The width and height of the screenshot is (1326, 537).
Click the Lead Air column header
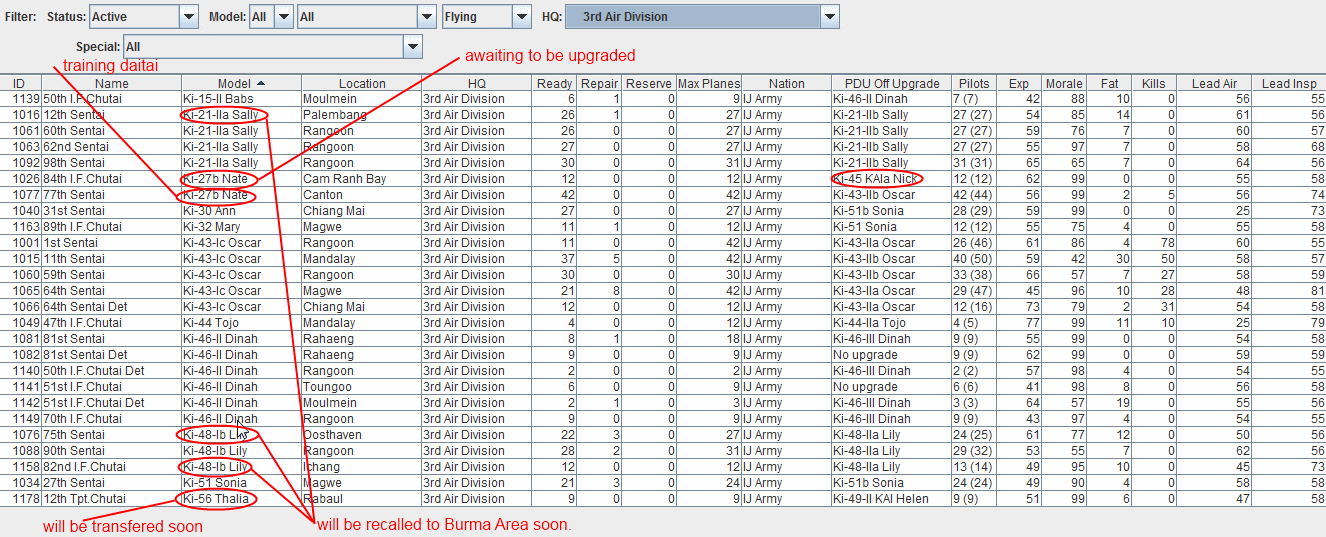pyautogui.click(x=1214, y=83)
